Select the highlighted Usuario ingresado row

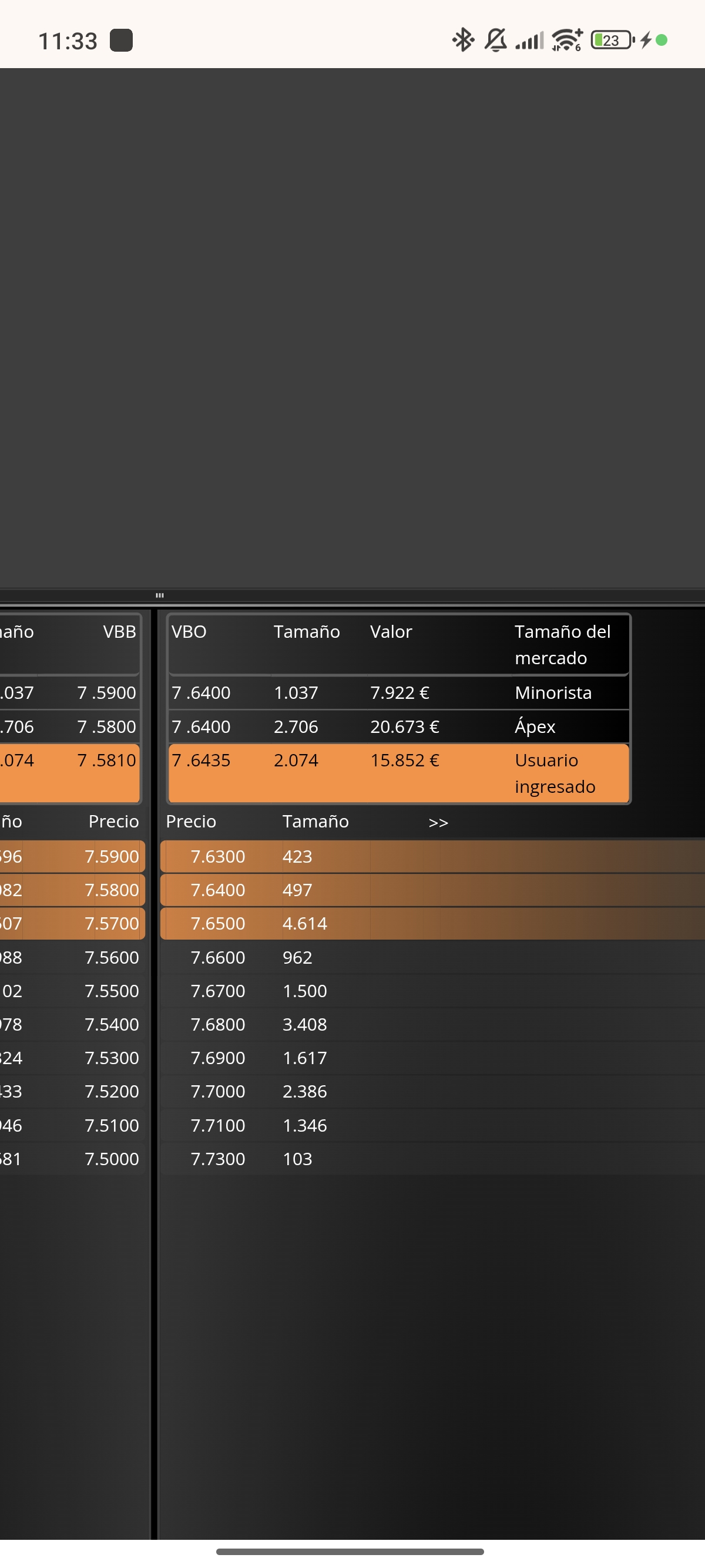[x=399, y=773]
